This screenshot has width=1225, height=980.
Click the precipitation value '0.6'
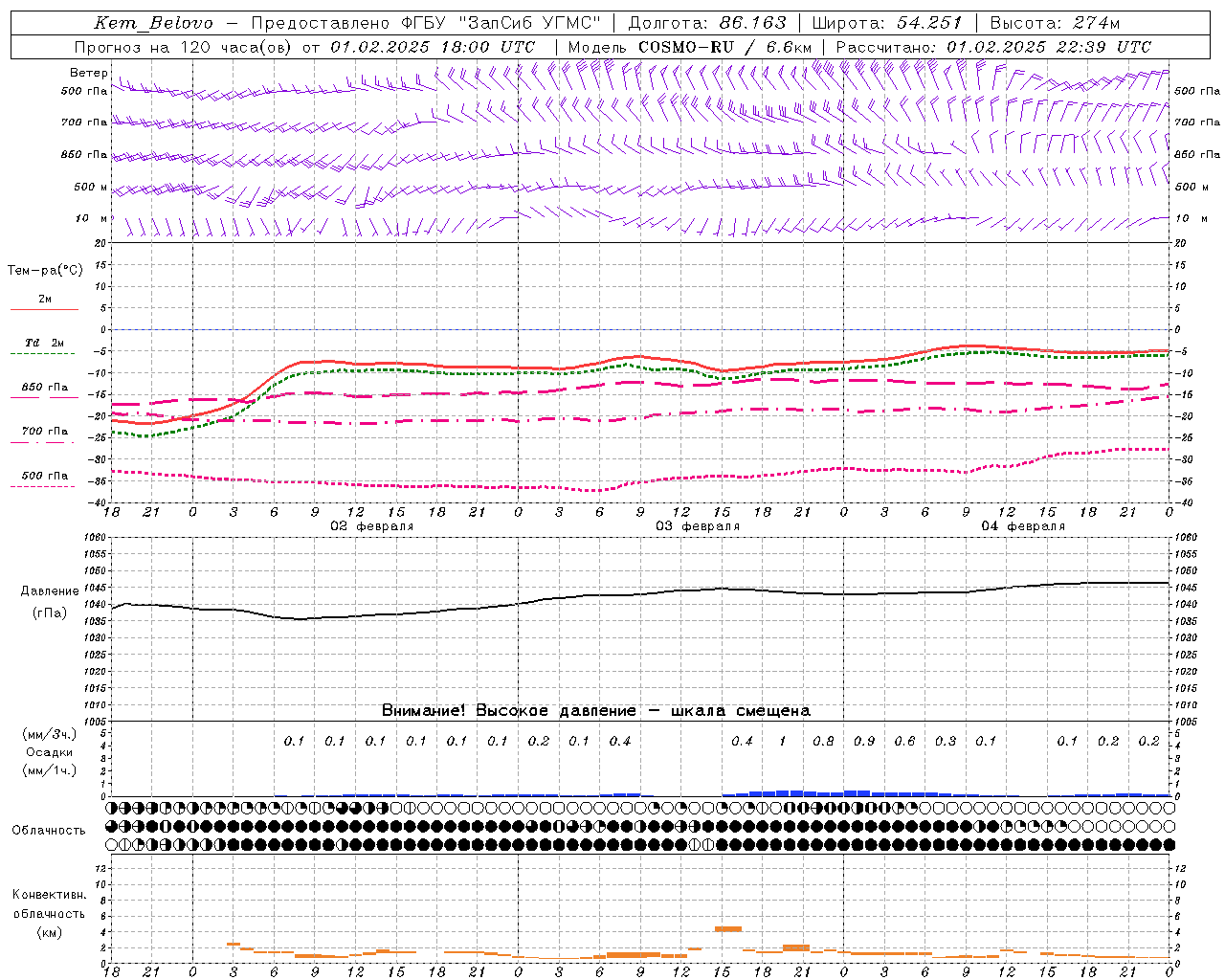(904, 741)
